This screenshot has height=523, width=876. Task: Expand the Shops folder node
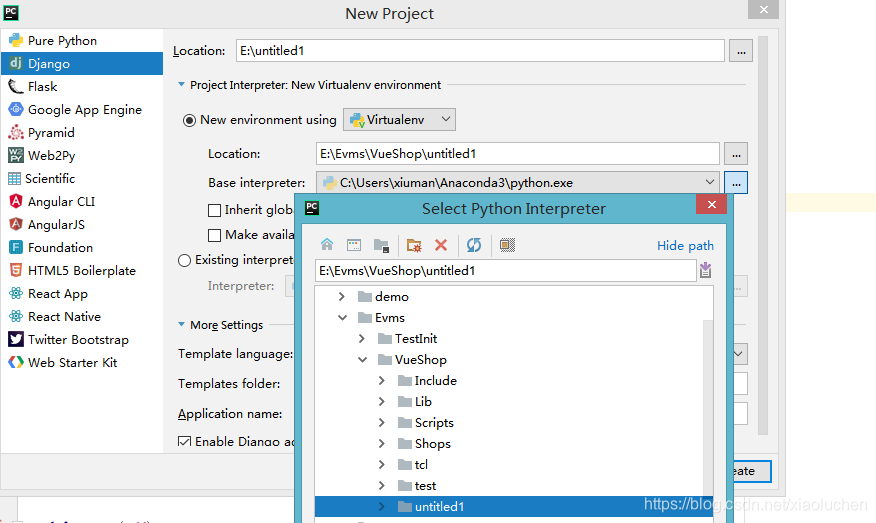(x=382, y=444)
